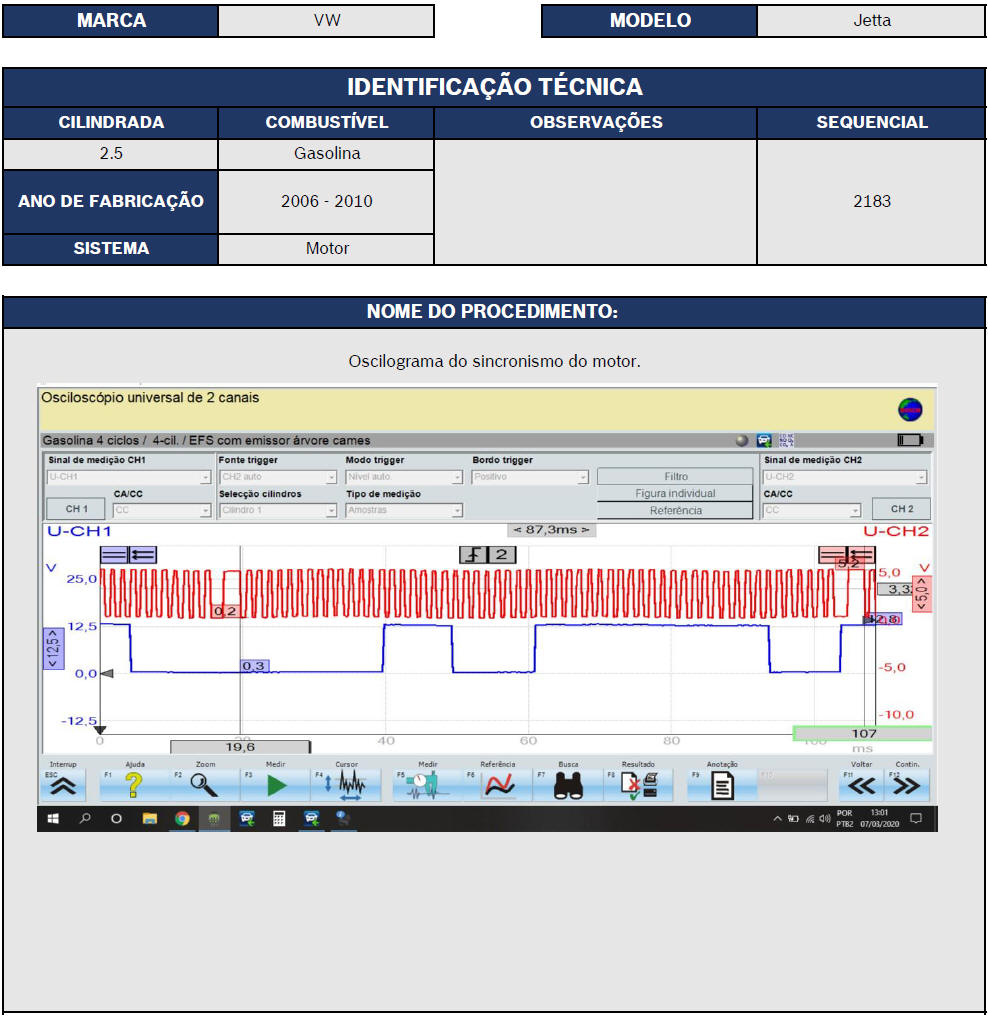The height and width of the screenshot is (1016, 988).
Task: Expand the Tipo de medição dropdown
Action: 403,510
